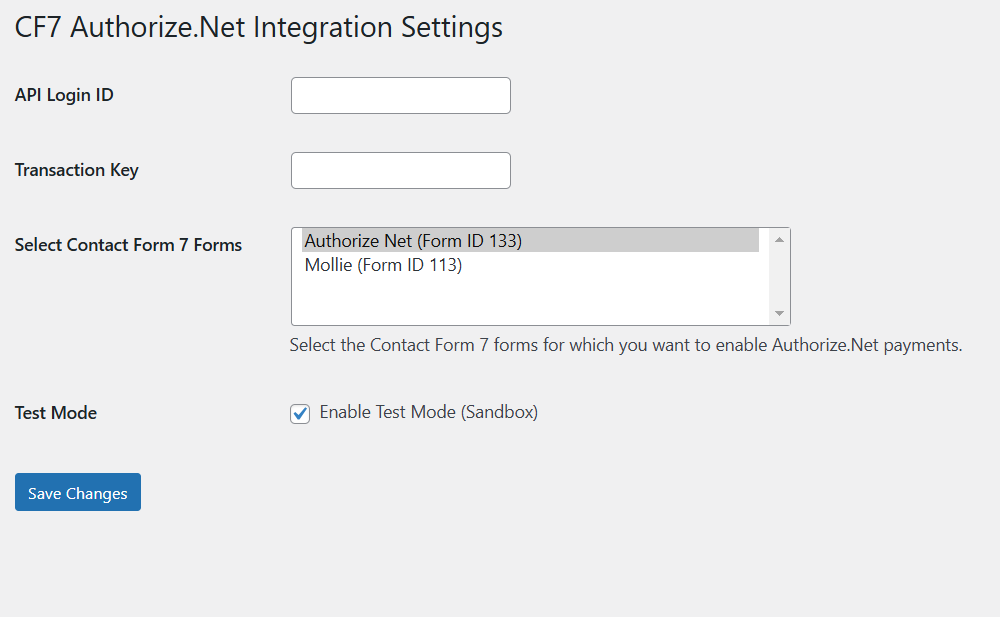
Task: Click the "Enable Test Mode (Sandbox)" label text
Action: pyautogui.click(x=428, y=412)
